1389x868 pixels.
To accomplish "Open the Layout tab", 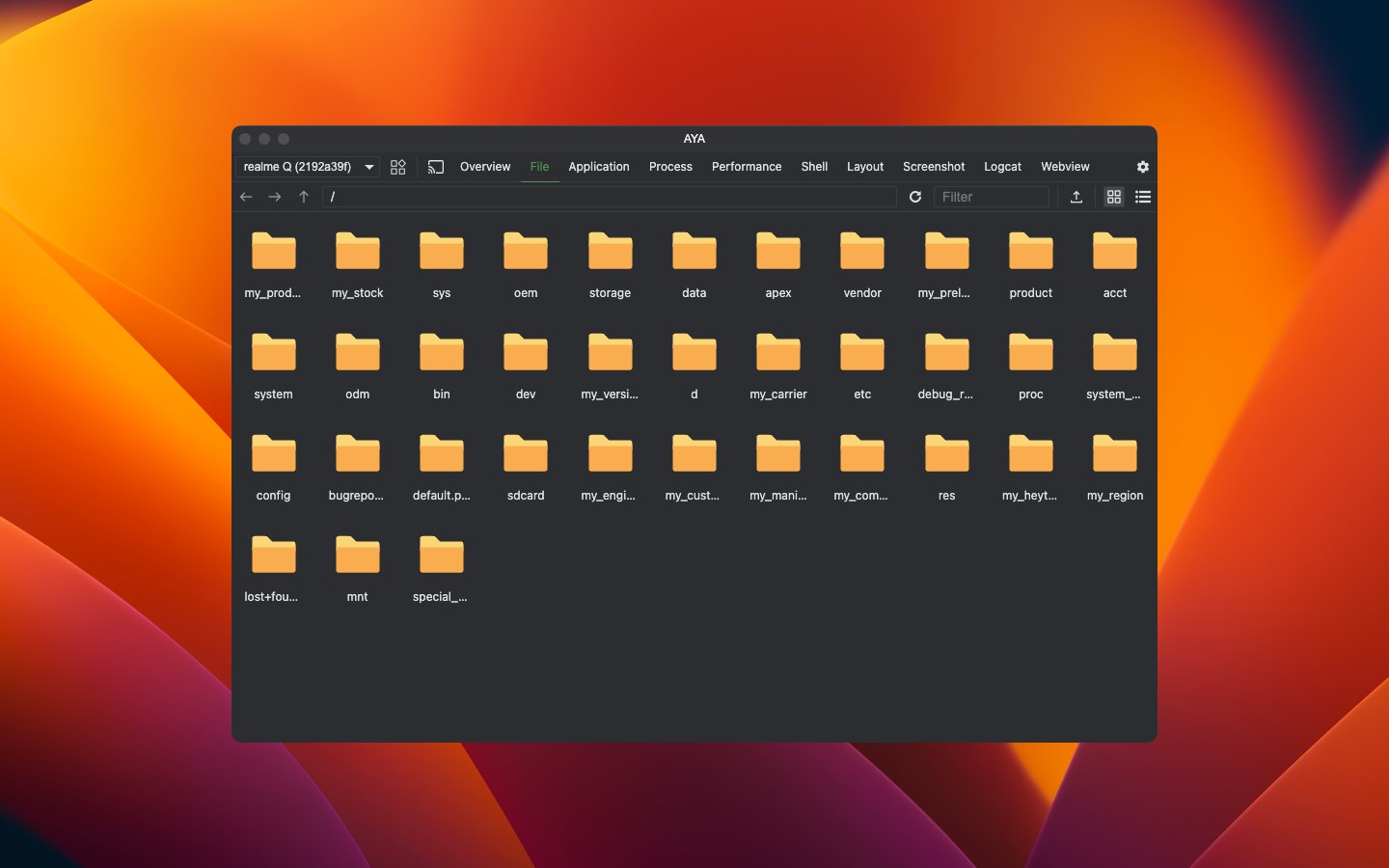I will click(x=865, y=167).
